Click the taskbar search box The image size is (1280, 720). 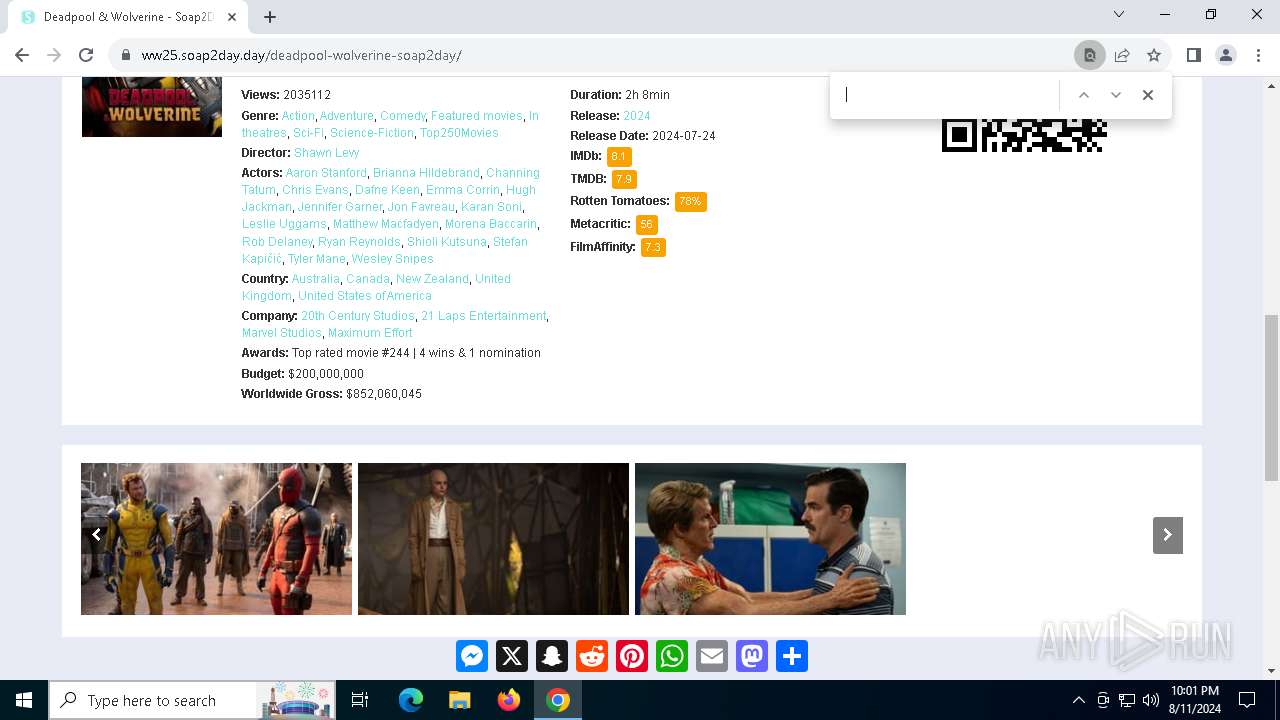coord(192,700)
